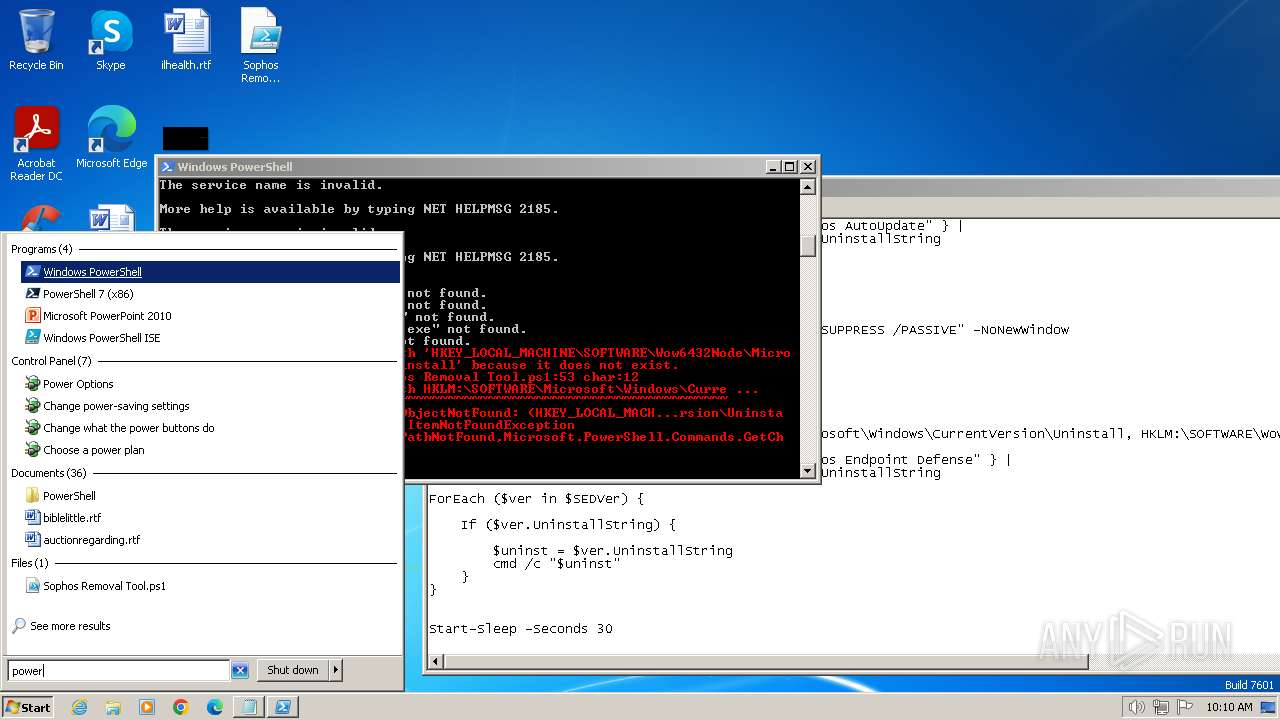This screenshot has height=720, width=1280.
Task: Click the volume icon in system tray
Action: coord(1136,707)
